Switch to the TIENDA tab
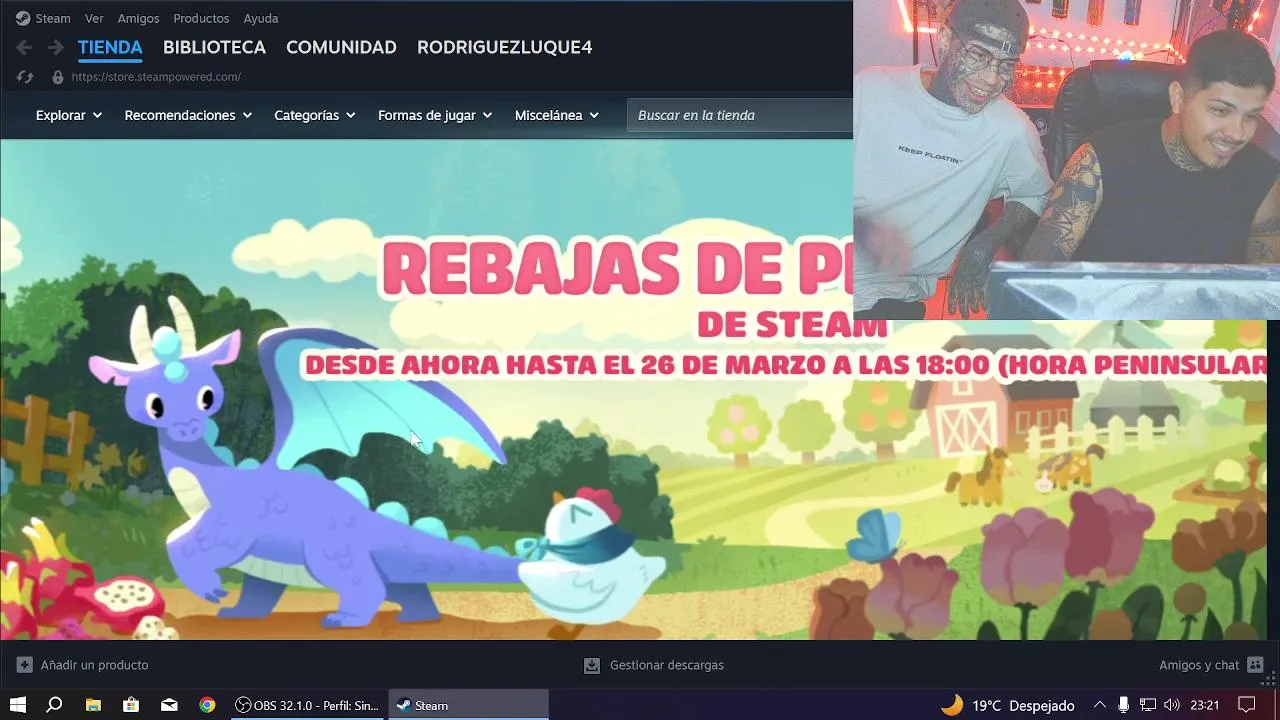This screenshot has height=720, width=1280. click(x=110, y=47)
